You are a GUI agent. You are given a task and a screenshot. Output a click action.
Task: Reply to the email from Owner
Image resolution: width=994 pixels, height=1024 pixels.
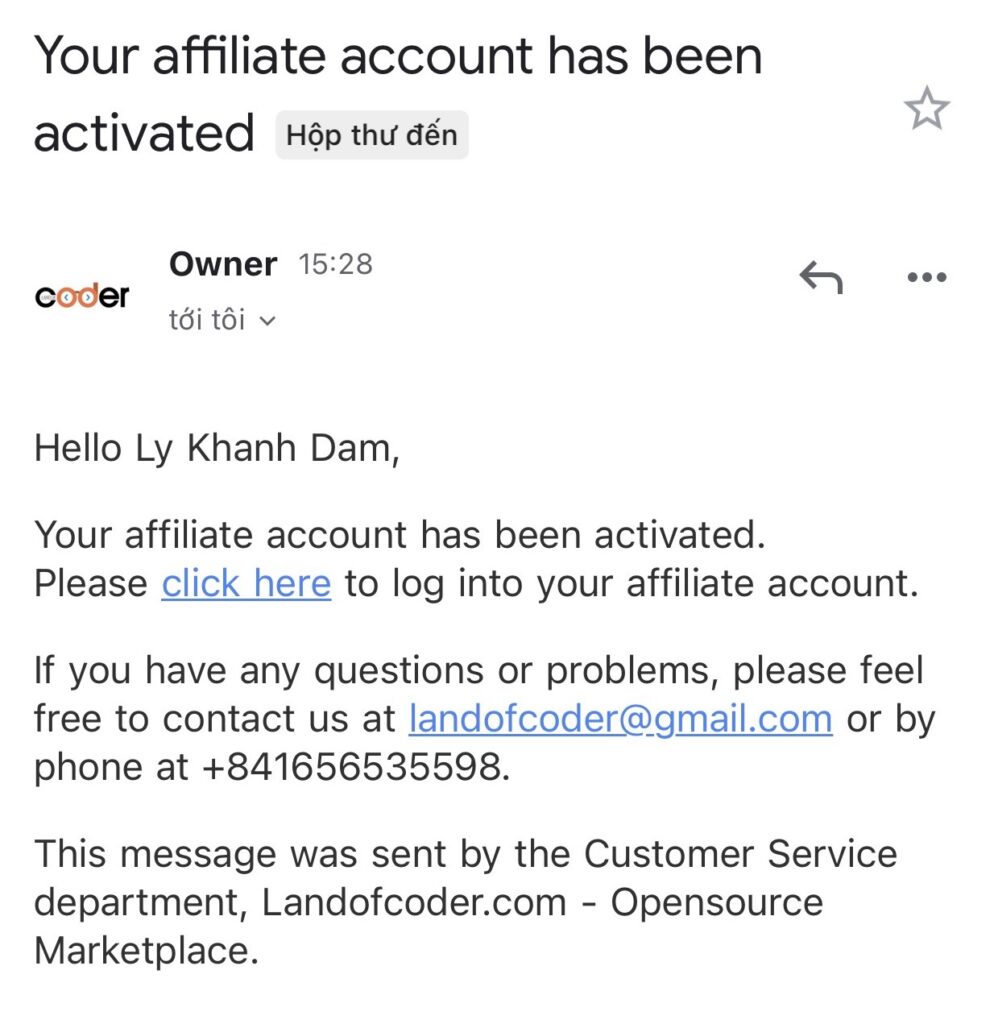tap(821, 277)
